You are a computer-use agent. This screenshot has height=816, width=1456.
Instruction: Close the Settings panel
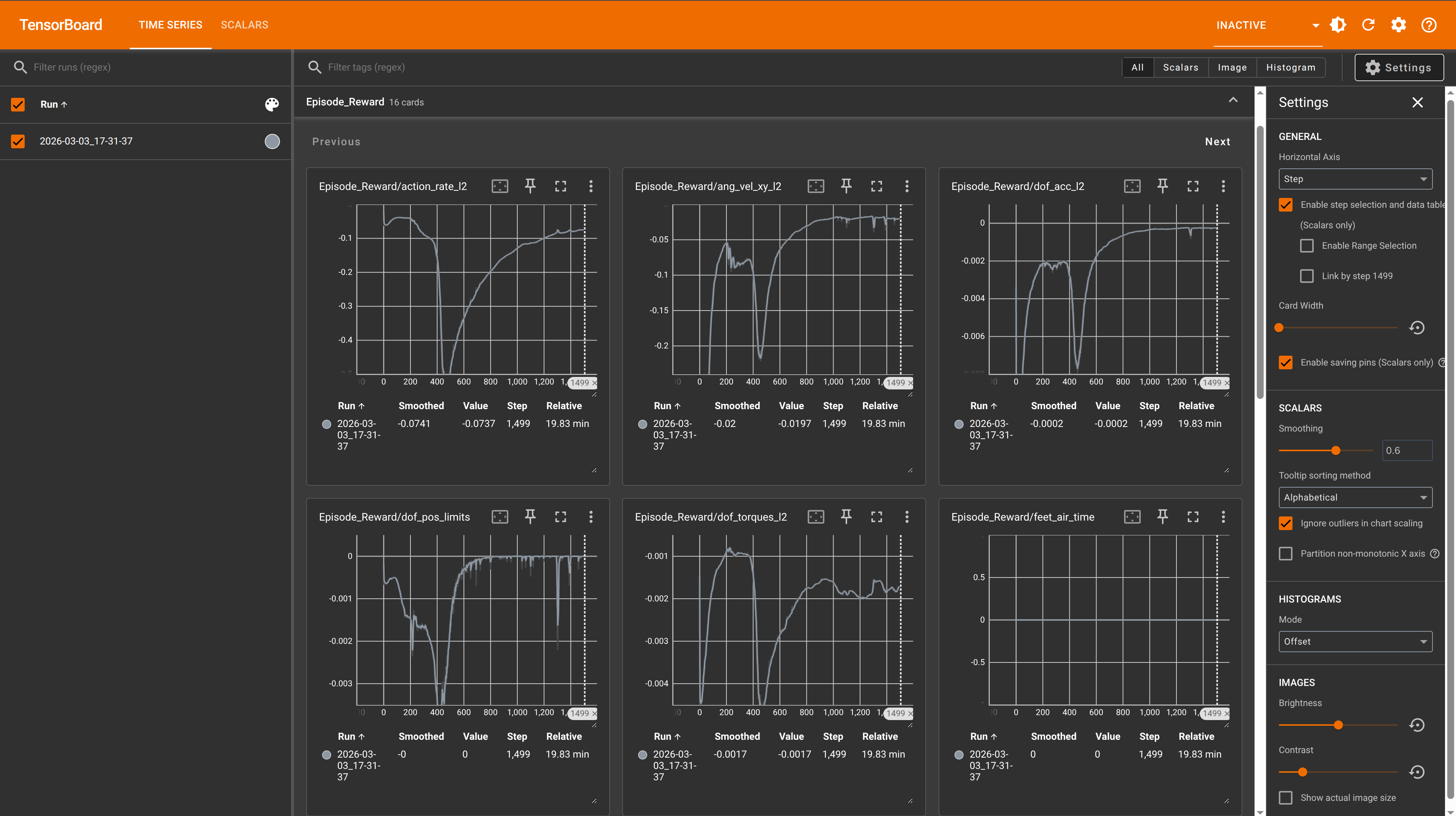(x=1418, y=102)
